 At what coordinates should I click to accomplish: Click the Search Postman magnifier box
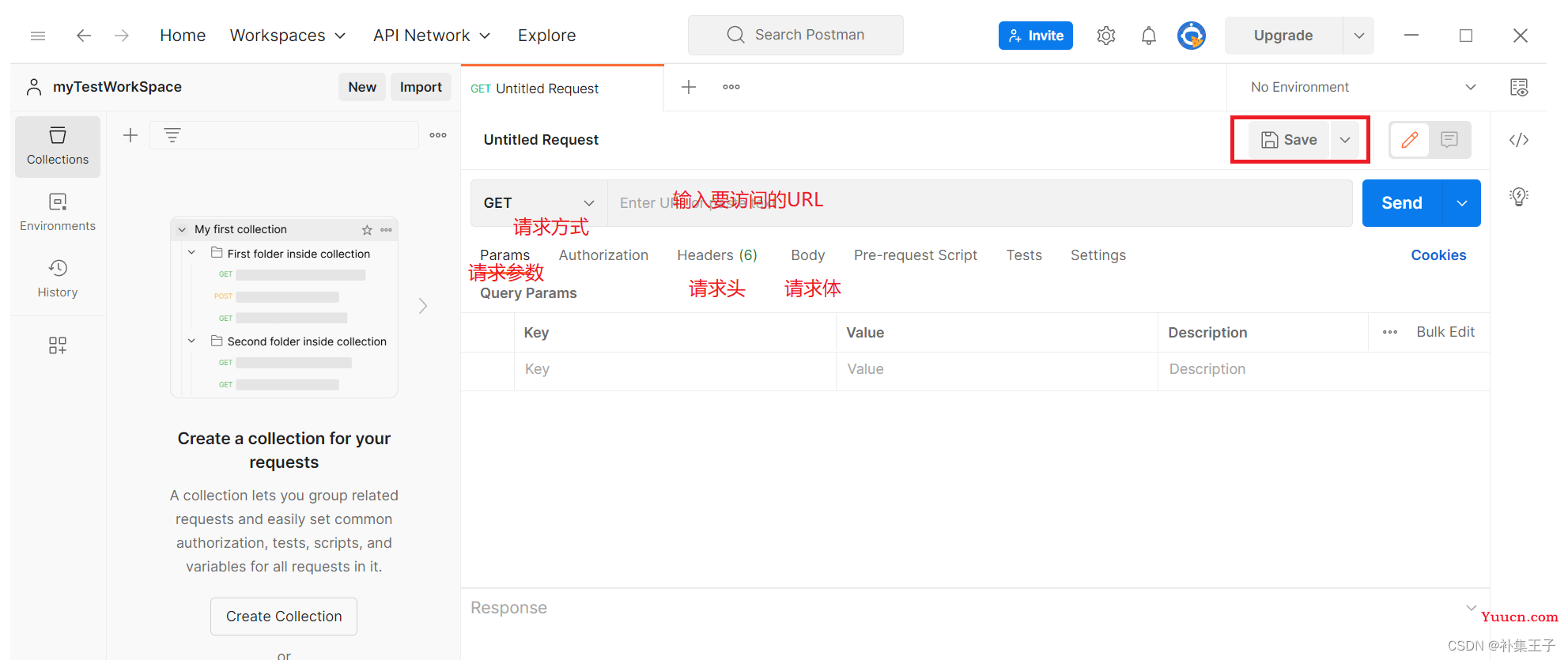tap(795, 35)
